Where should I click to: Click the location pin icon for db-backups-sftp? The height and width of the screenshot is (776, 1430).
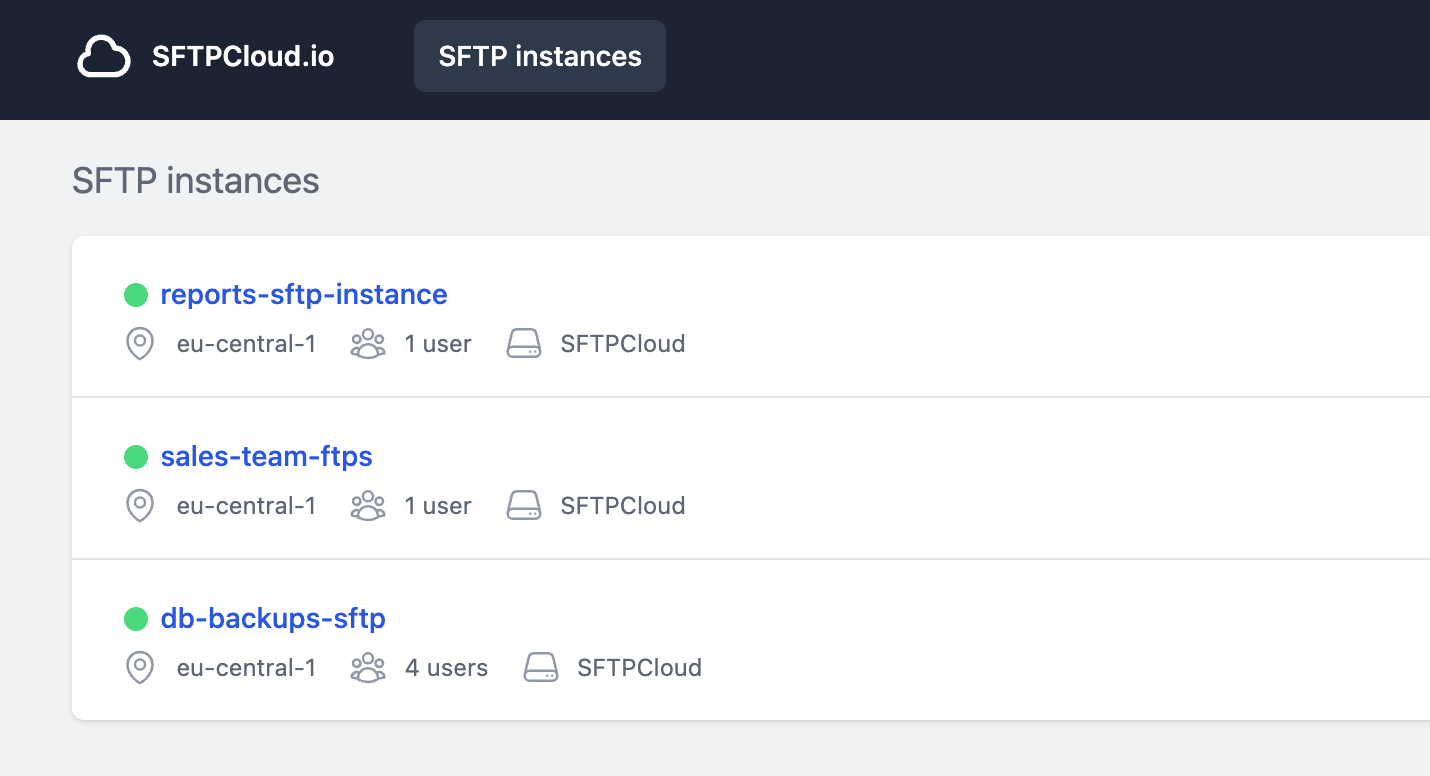coord(139,667)
